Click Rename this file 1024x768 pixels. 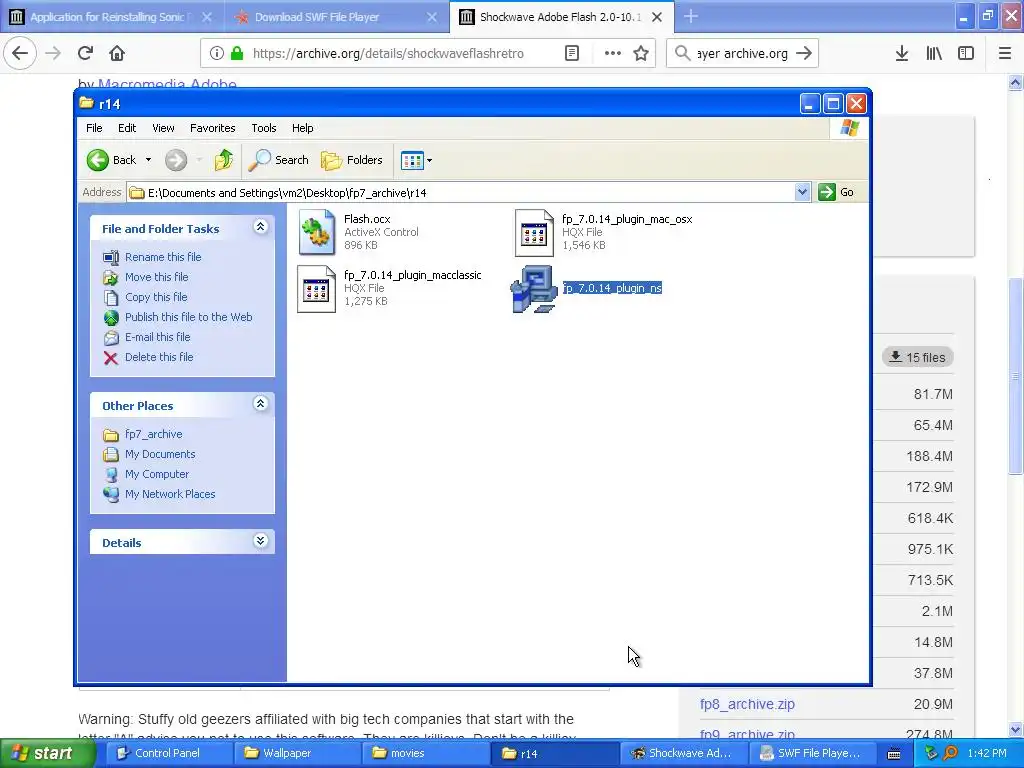(163, 257)
